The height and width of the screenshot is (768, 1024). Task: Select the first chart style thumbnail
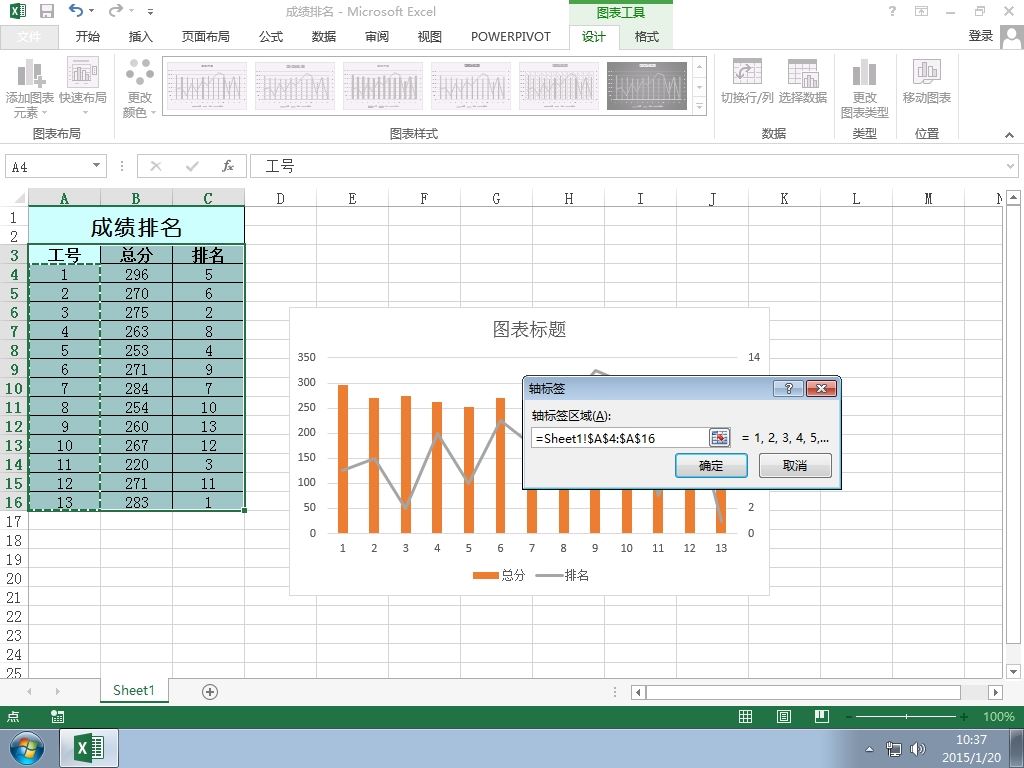coord(207,86)
